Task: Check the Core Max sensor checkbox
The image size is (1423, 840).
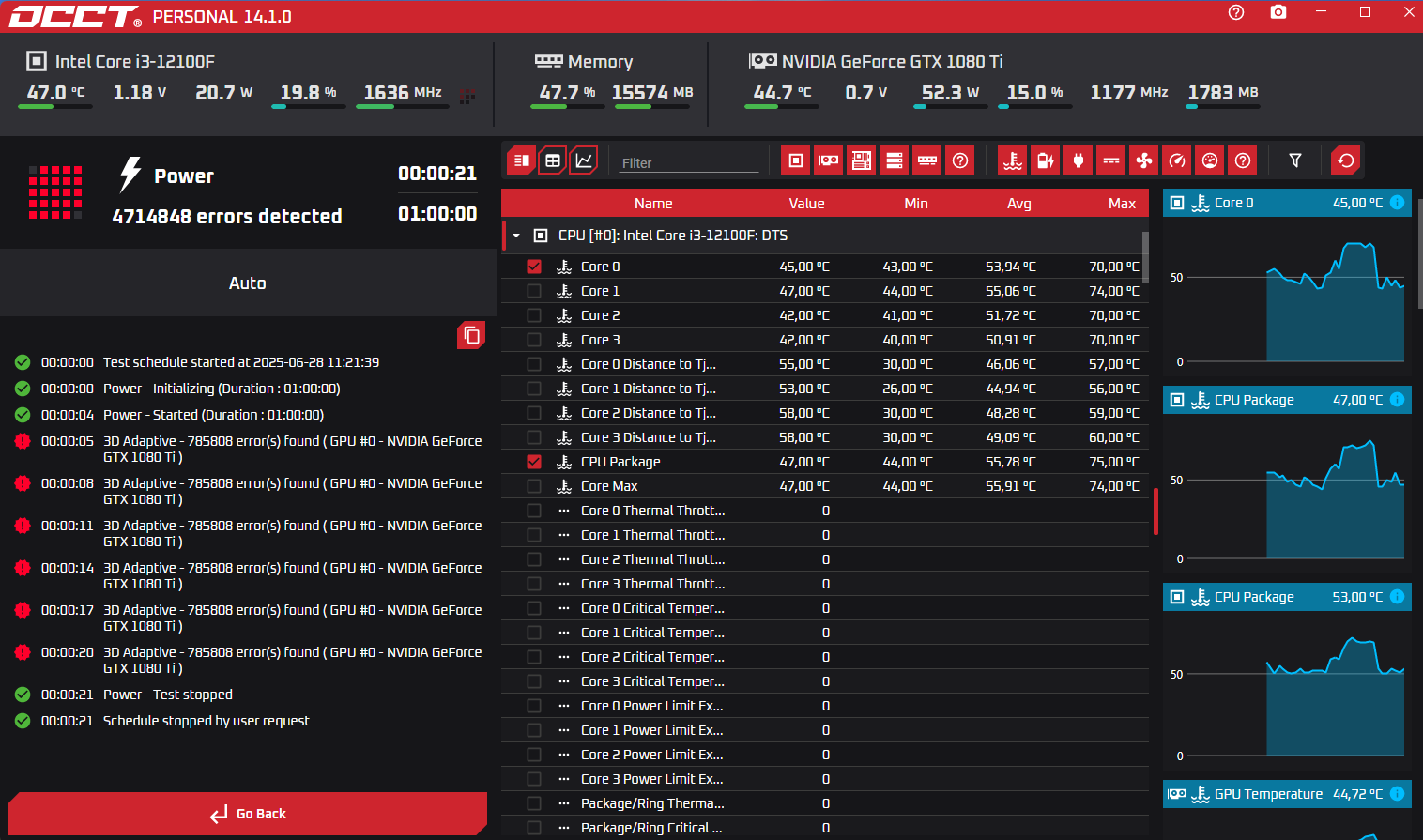Action: click(534, 486)
